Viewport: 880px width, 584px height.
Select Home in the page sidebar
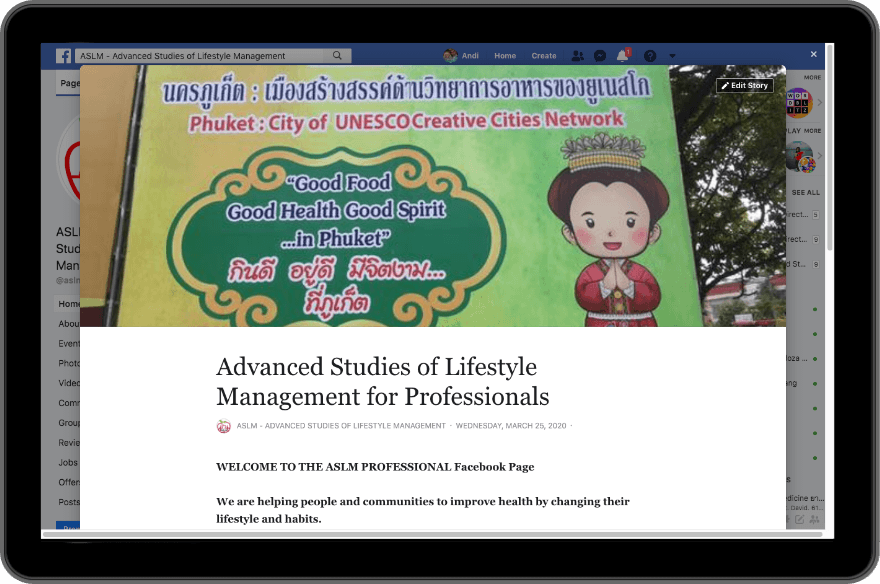click(68, 304)
